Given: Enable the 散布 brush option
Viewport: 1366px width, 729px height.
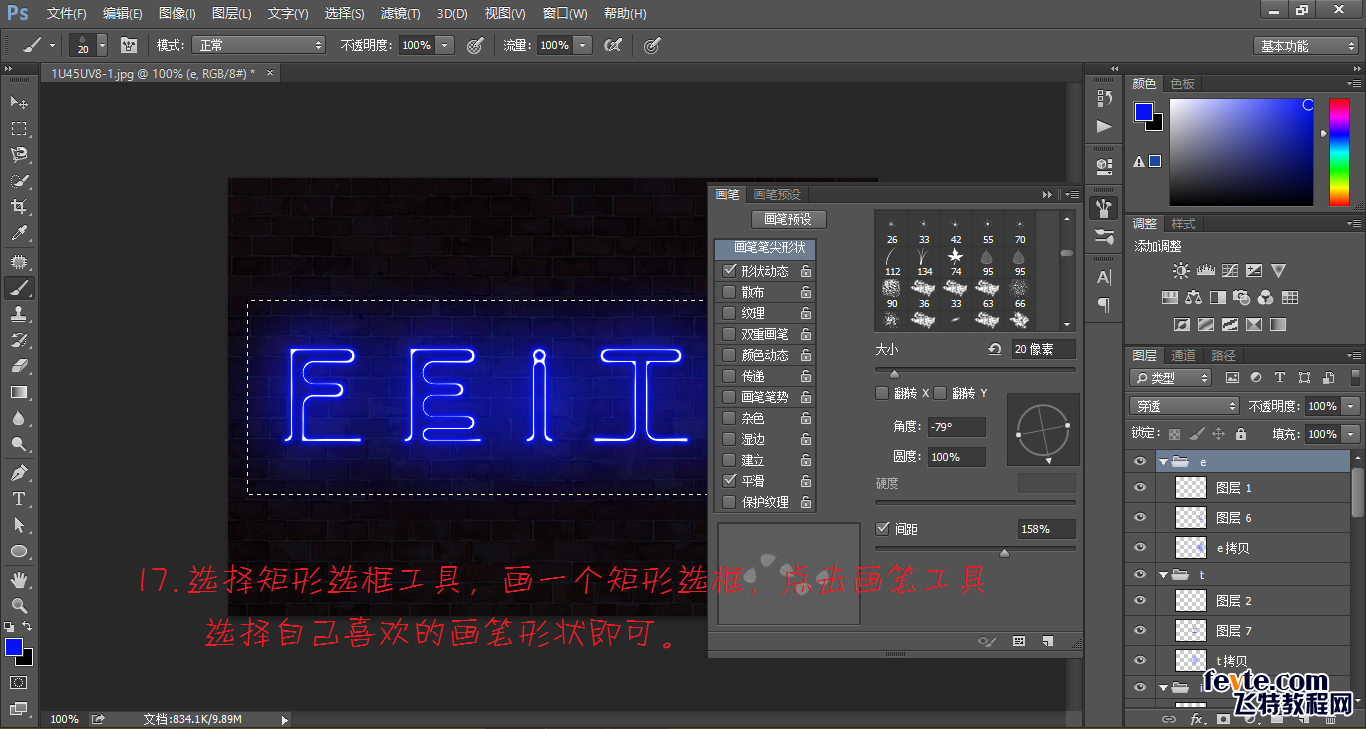Looking at the screenshot, I should [729, 291].
